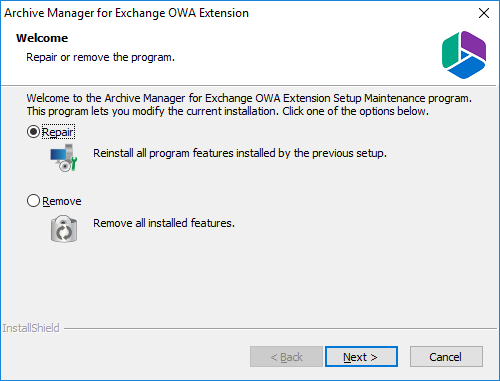Screen dimensions: 500x381
Task: Click the InstallShield label at bottom
Action: pos(31,328)
